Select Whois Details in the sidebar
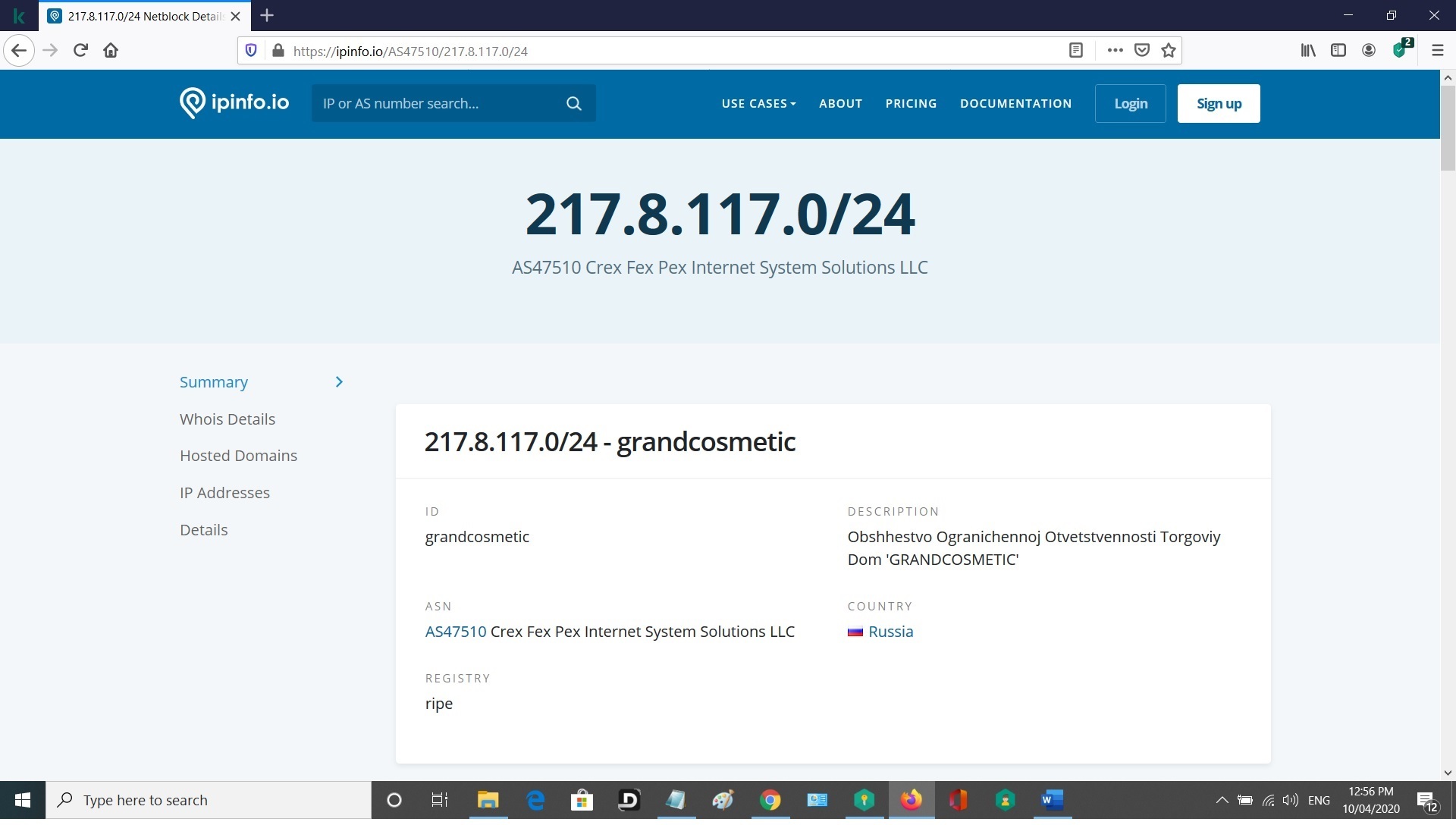The image size is (1456, 825). 227,419
